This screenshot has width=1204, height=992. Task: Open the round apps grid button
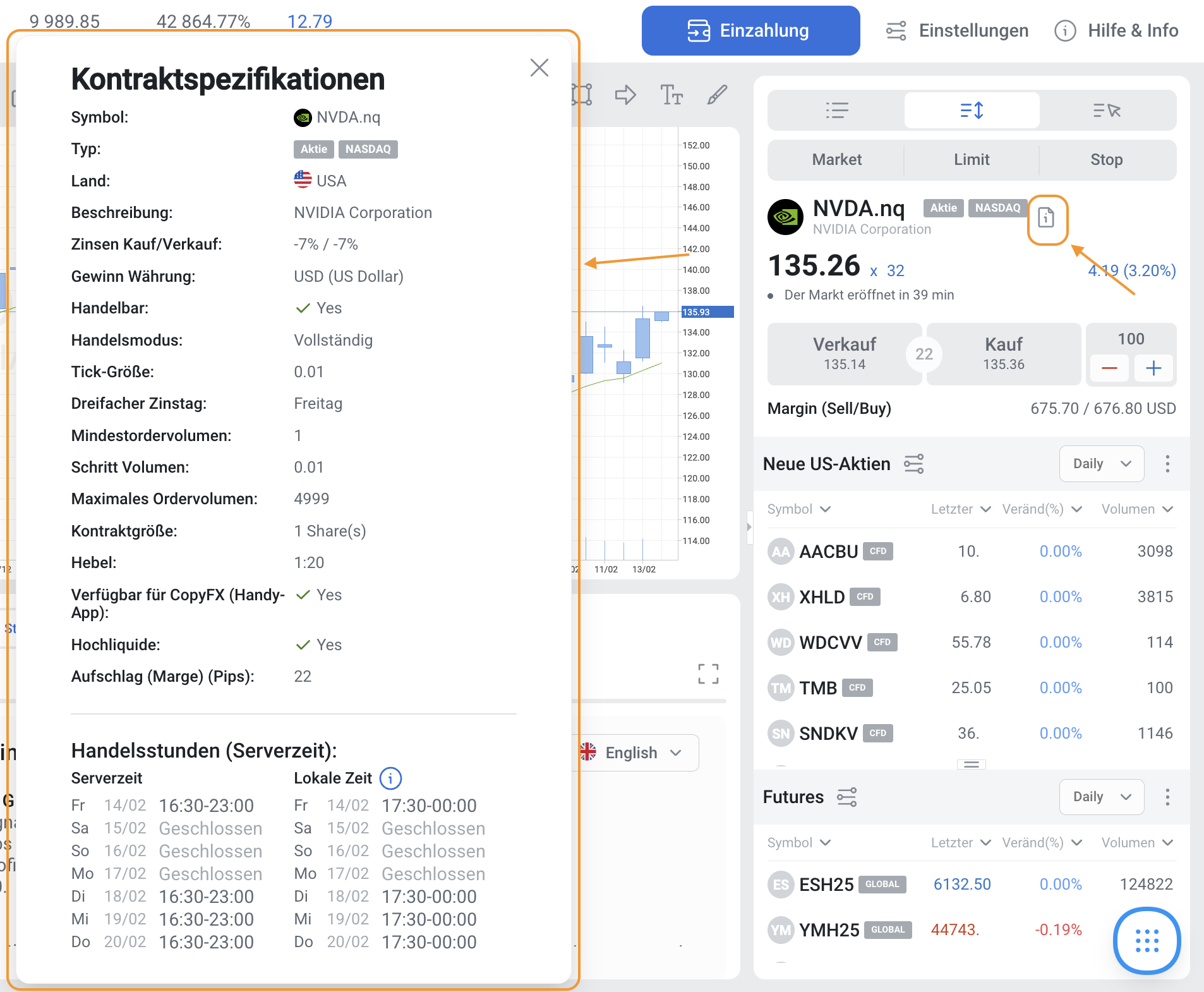click(x=1147, y=941)
